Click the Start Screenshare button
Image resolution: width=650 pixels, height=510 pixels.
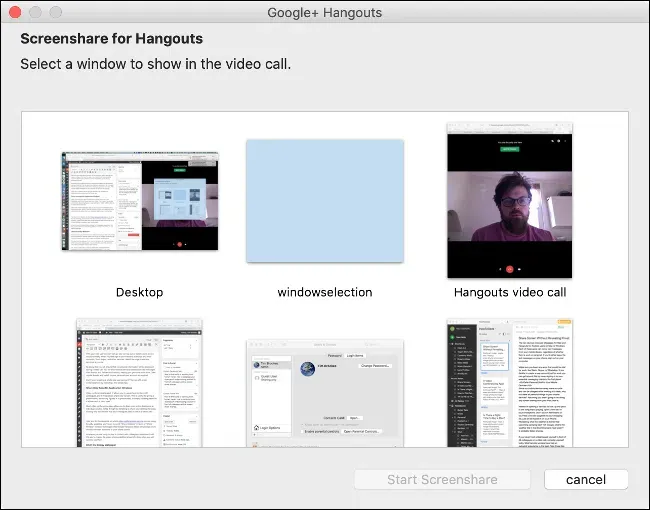click(442, 479)
